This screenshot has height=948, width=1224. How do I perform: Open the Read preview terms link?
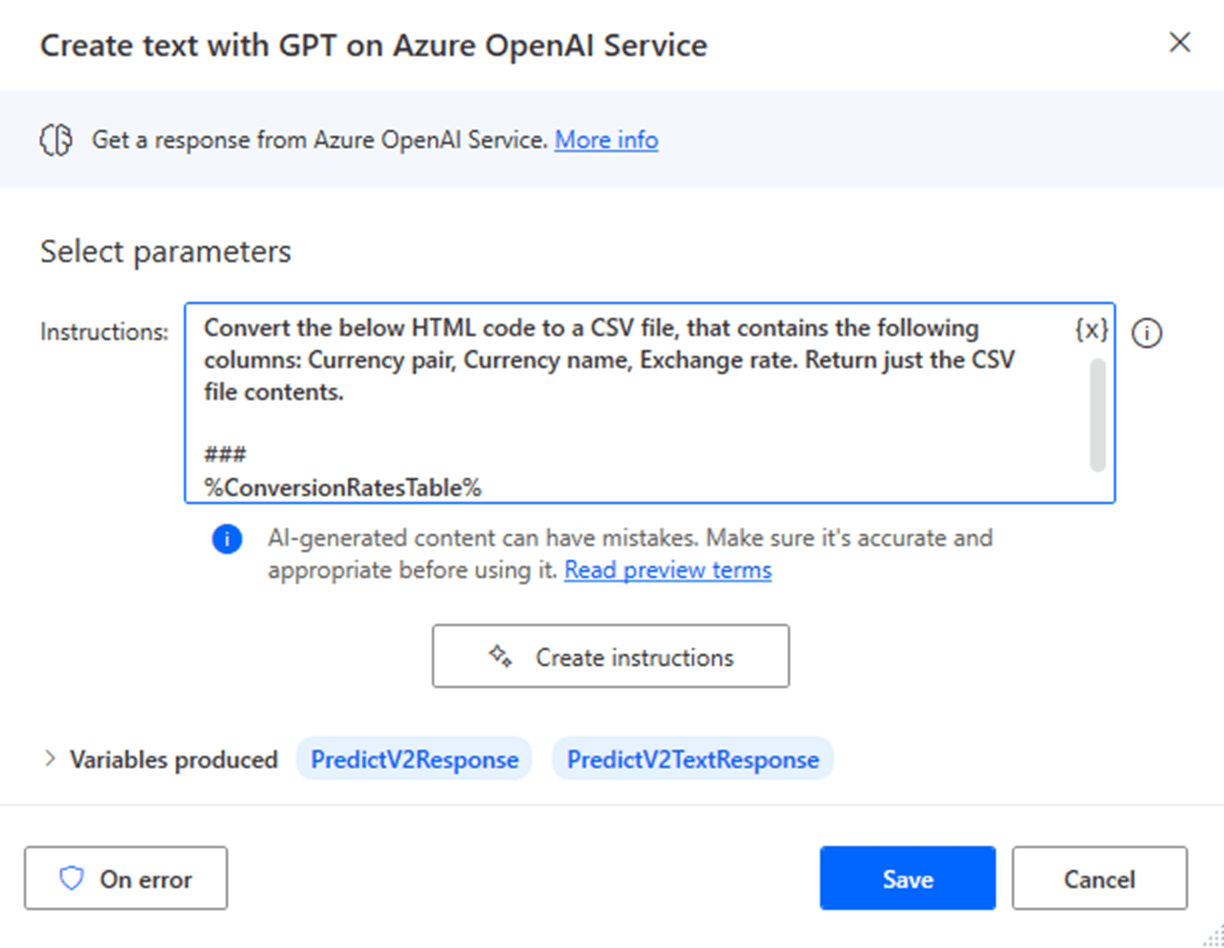pos(668,570)
